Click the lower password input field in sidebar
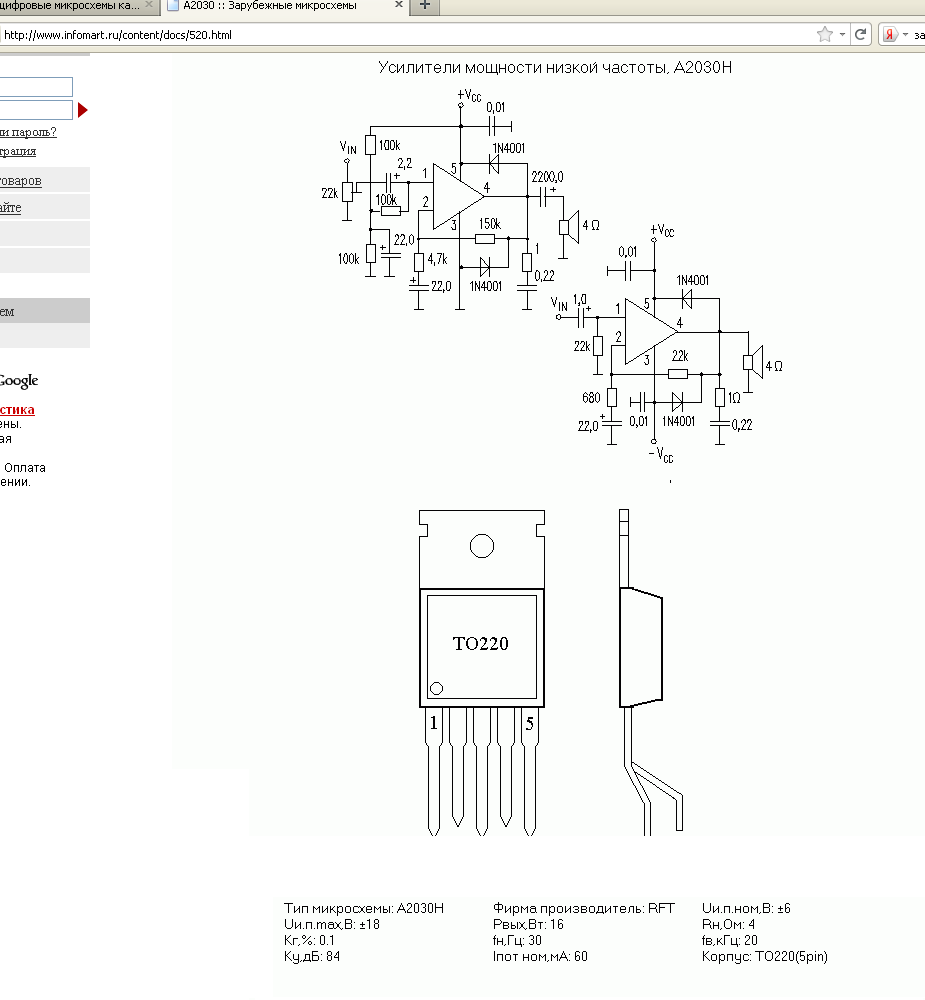Image resolution: width=925 pixels, height=1000 pixels. point(36,110)
